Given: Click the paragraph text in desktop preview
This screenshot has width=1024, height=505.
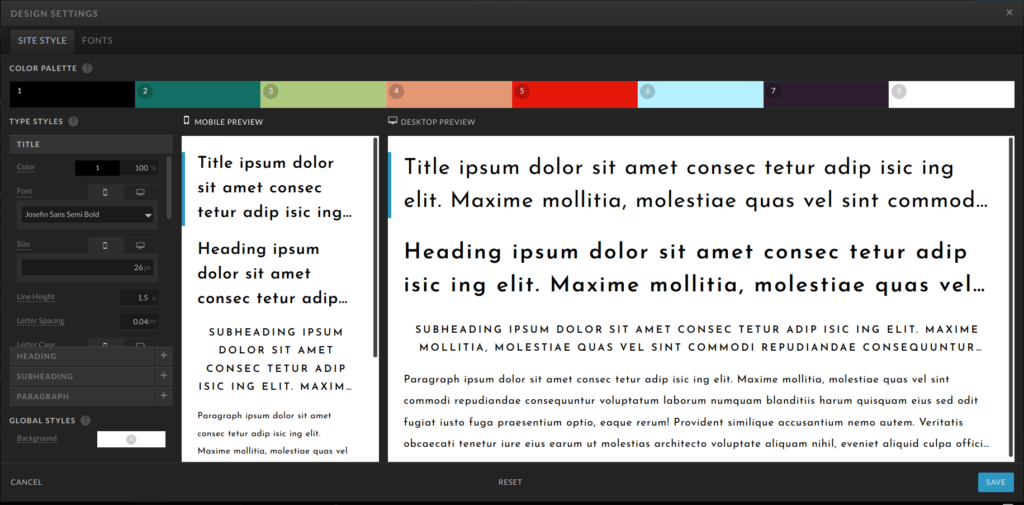Looking at the screenshot, I should click(697, 412).
